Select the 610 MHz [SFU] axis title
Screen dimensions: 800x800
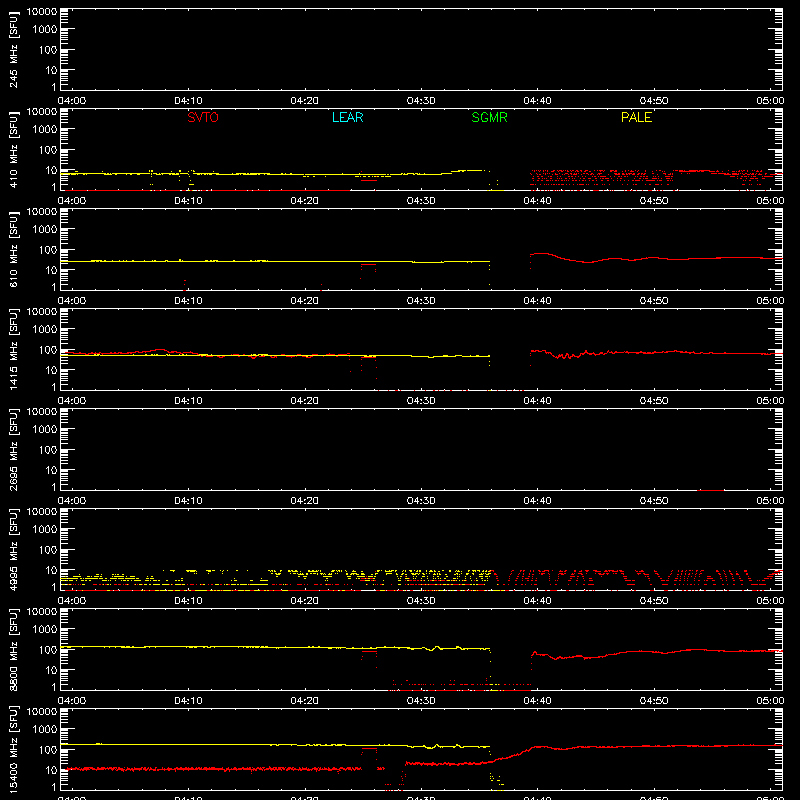13,249
